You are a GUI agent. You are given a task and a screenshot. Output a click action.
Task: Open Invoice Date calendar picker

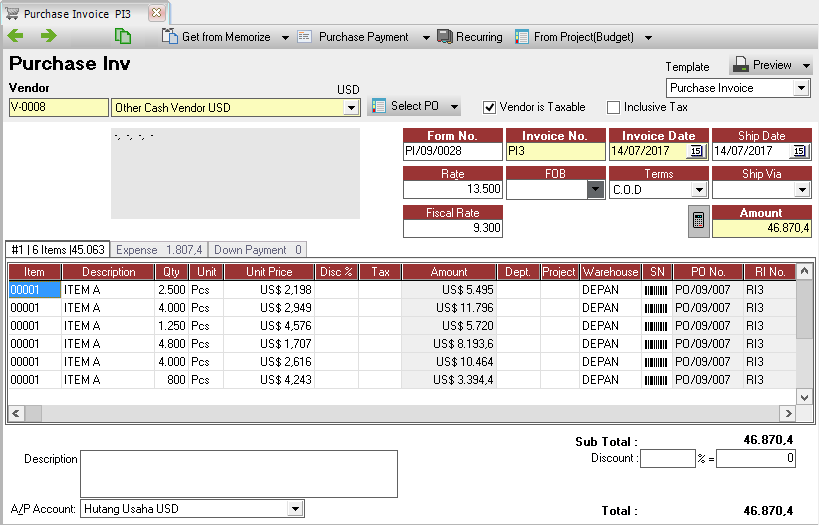pos(696,151)
